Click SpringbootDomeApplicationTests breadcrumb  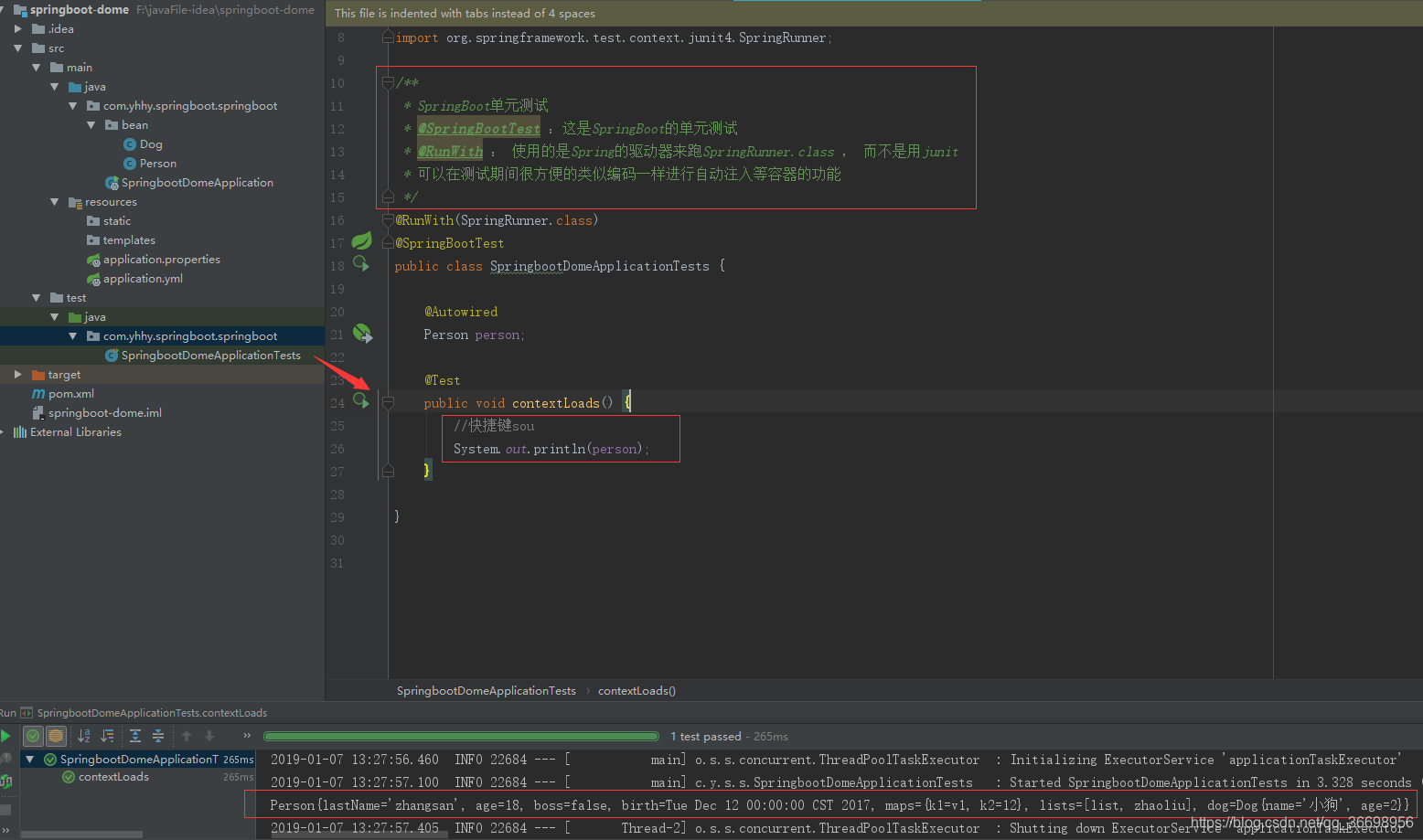[487, 690]
